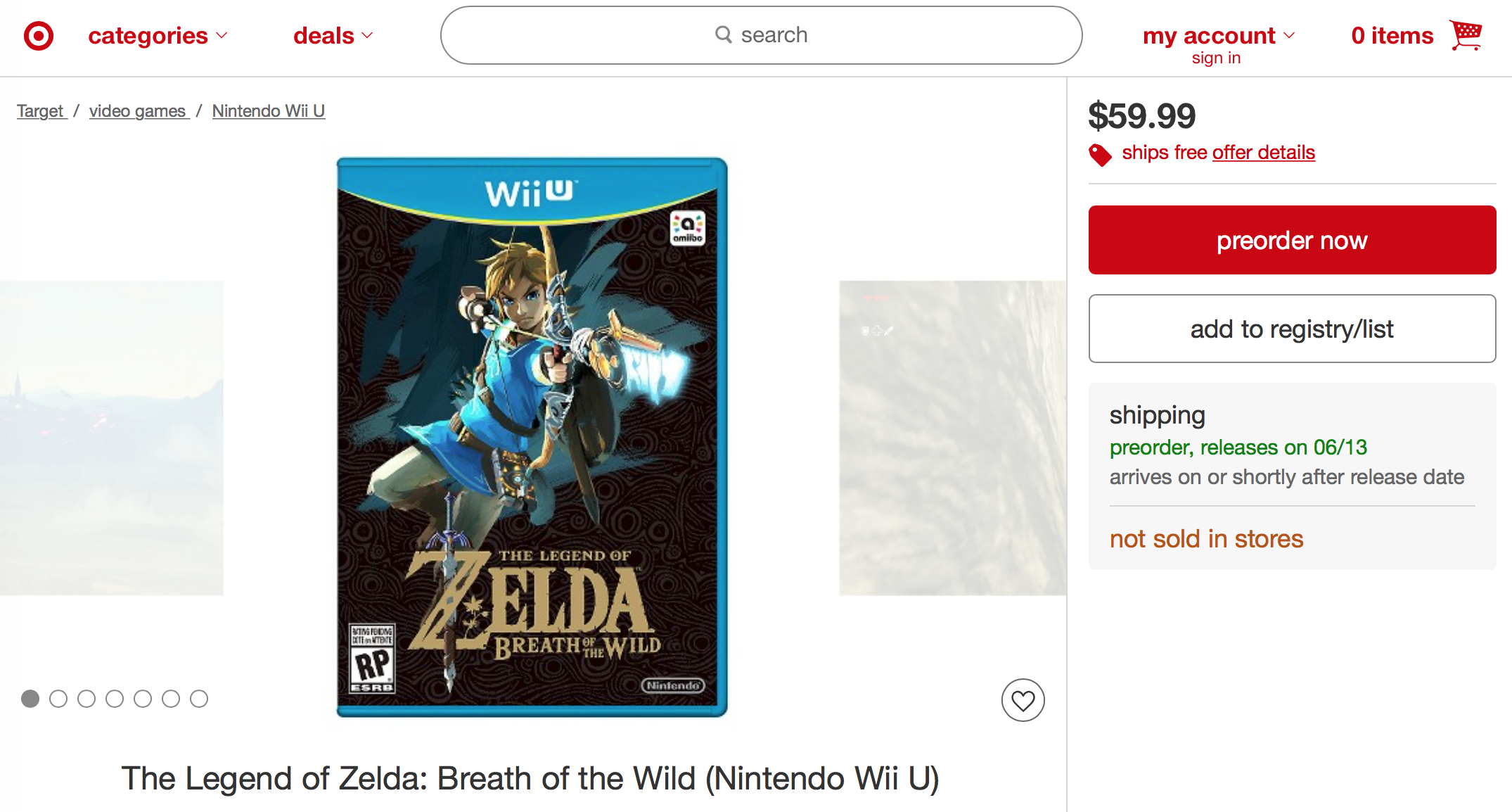
Task: Click the red price tag icon
Action: click(1100, 154)
